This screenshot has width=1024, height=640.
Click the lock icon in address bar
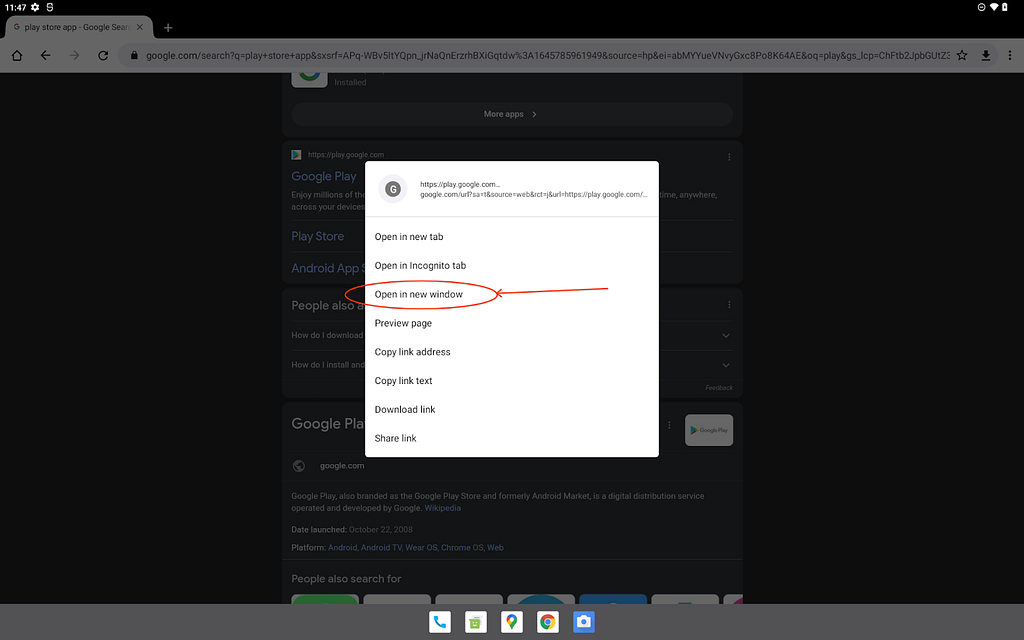click(134, 56)
